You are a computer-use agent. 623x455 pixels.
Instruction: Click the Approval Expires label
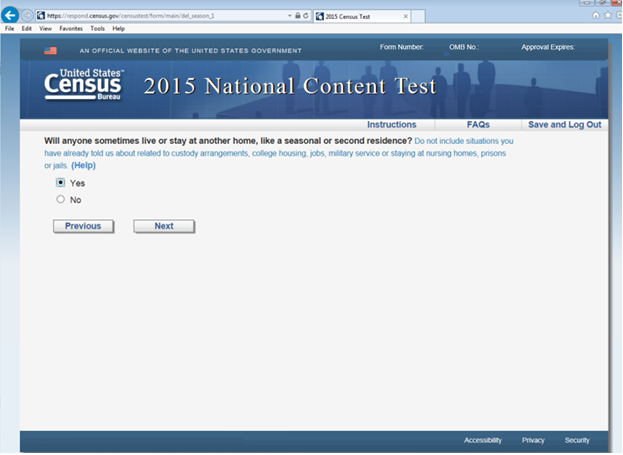[x=548, y=47]
